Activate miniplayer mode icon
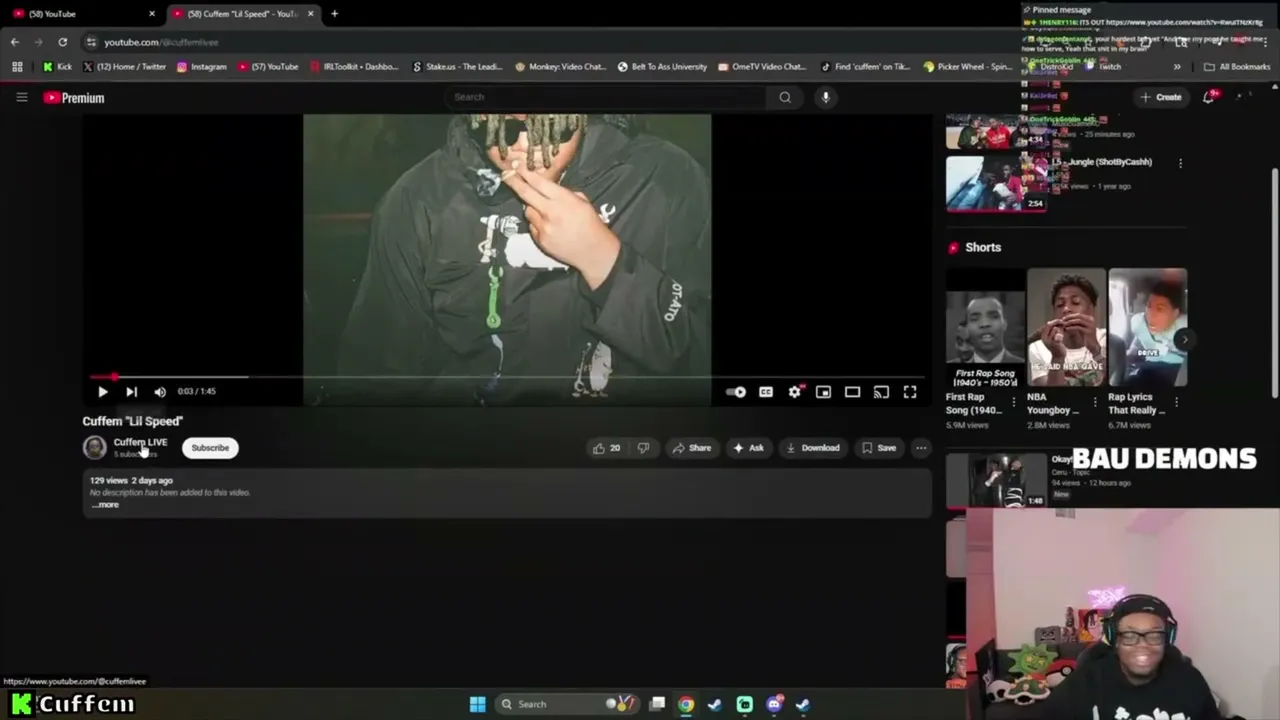This screenshot has width=1280, height=720. [x=823, y=392]
